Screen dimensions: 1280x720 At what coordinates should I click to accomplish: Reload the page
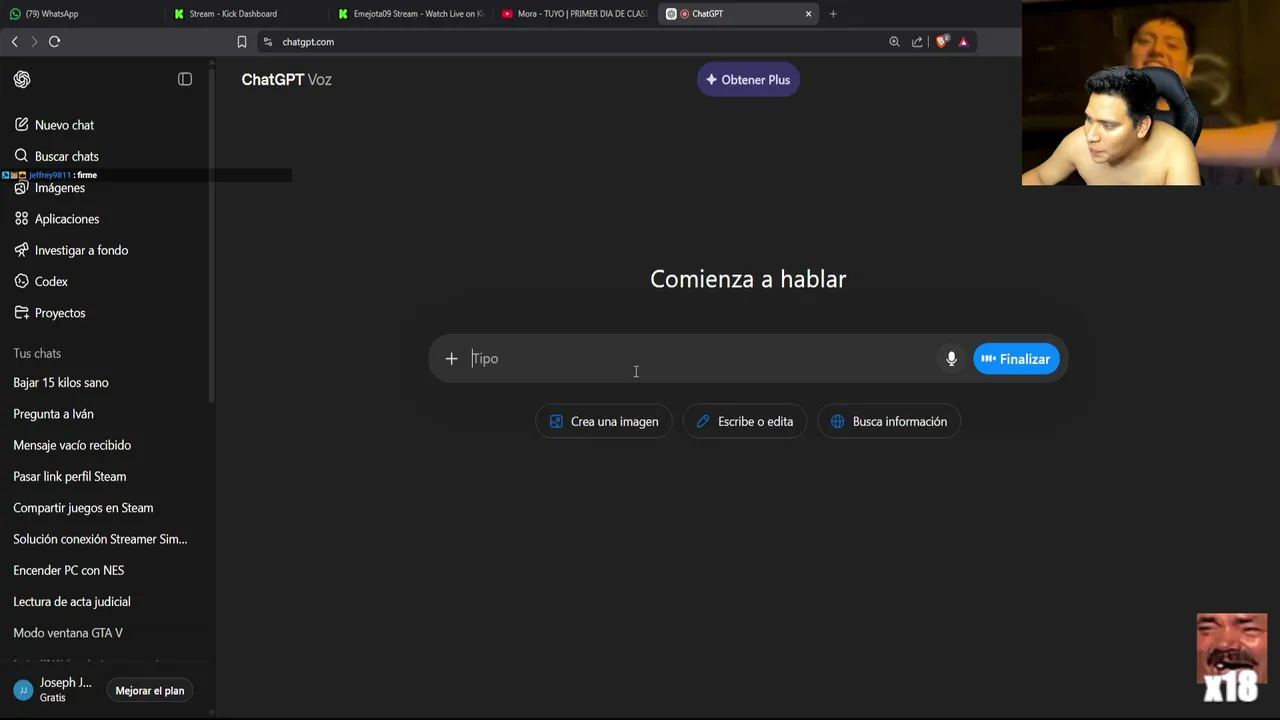pos(55,42)
